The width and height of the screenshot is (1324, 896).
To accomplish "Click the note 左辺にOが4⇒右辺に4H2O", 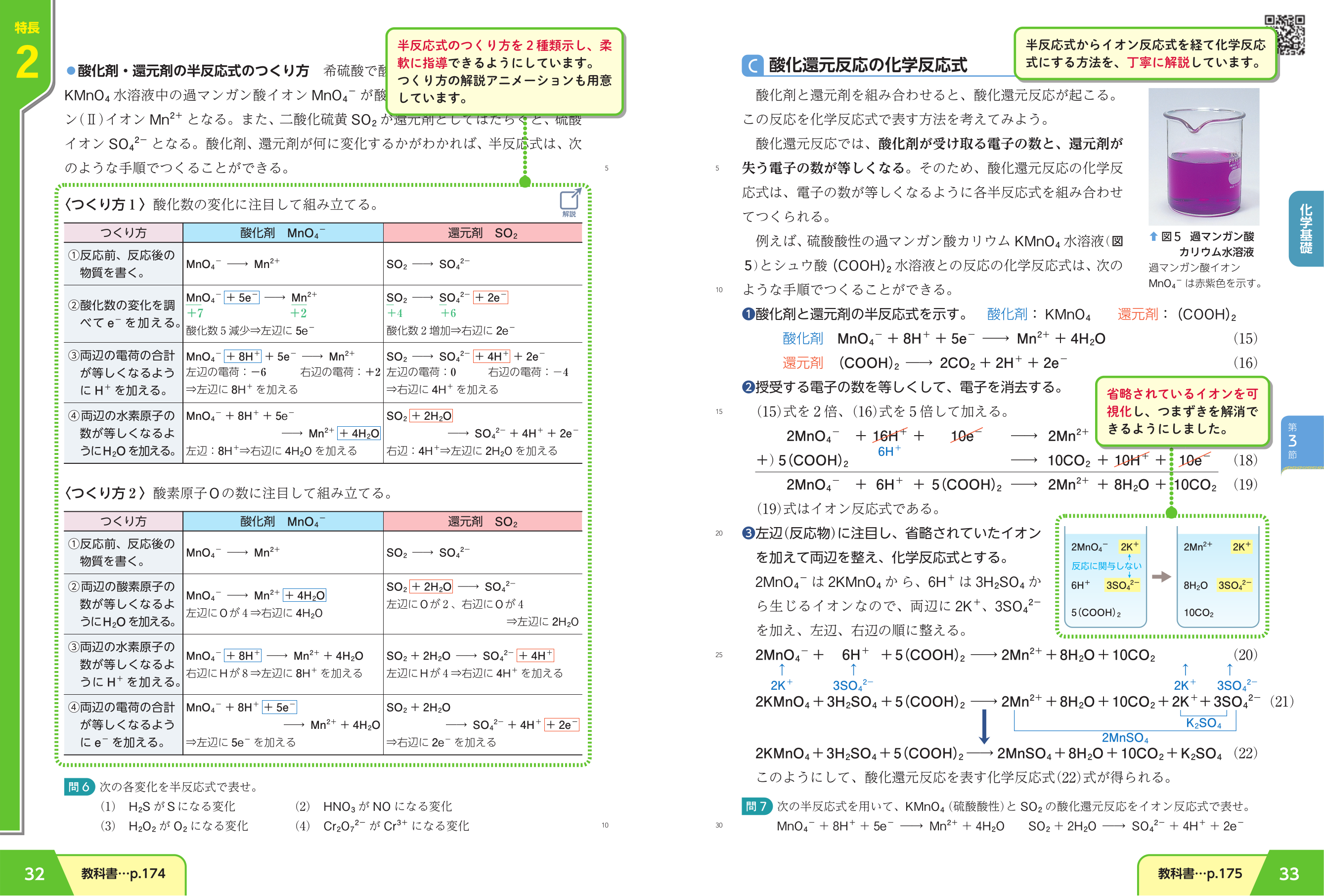I will 254,613.
